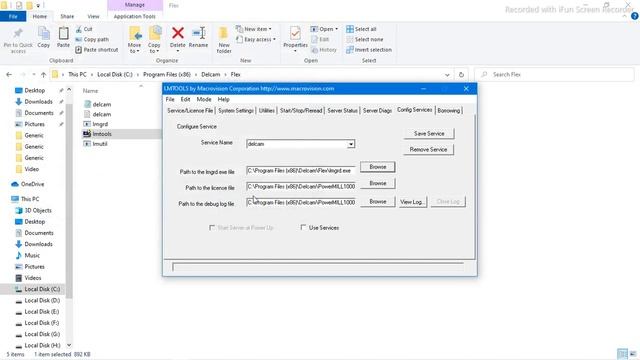
Task: Expand Easy access dropdown
Action: coord(256,39)
